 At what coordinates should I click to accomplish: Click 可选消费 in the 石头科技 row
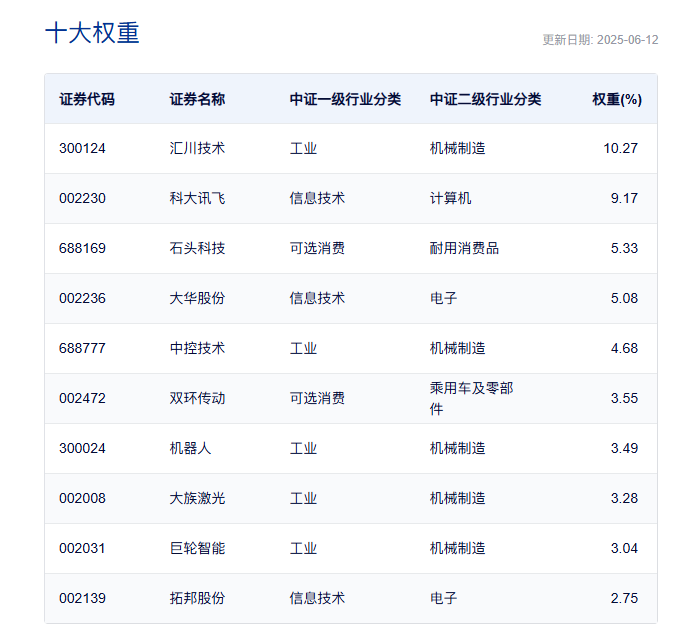click(317, 248)
